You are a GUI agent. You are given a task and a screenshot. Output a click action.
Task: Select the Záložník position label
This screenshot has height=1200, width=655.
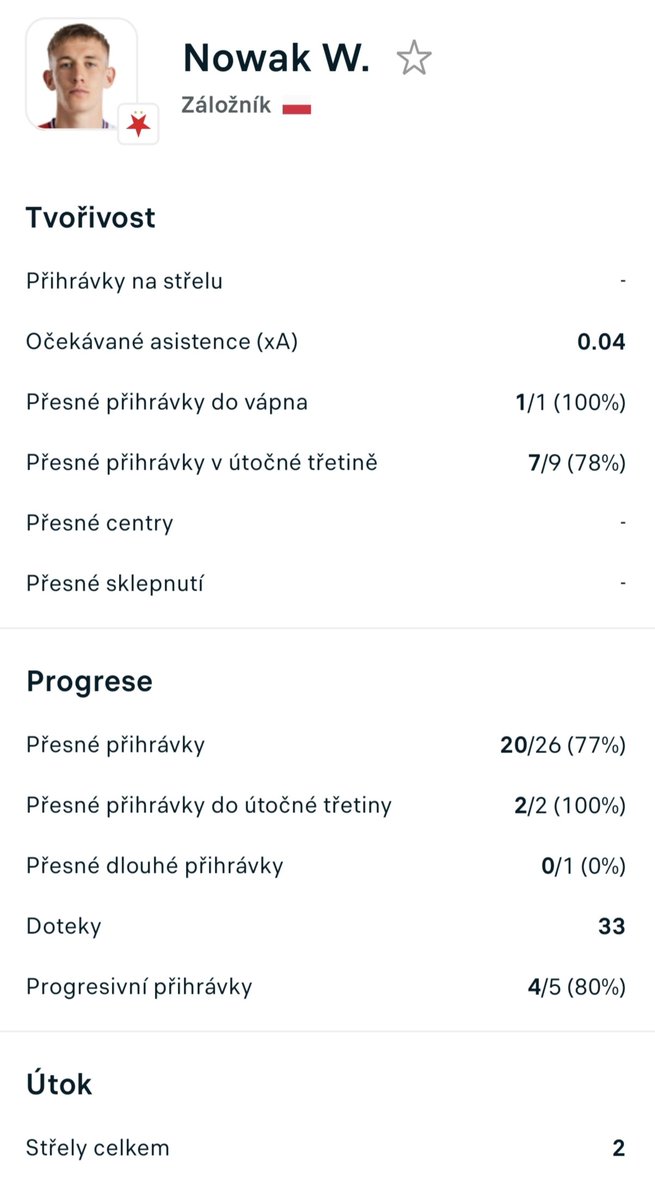226,105
